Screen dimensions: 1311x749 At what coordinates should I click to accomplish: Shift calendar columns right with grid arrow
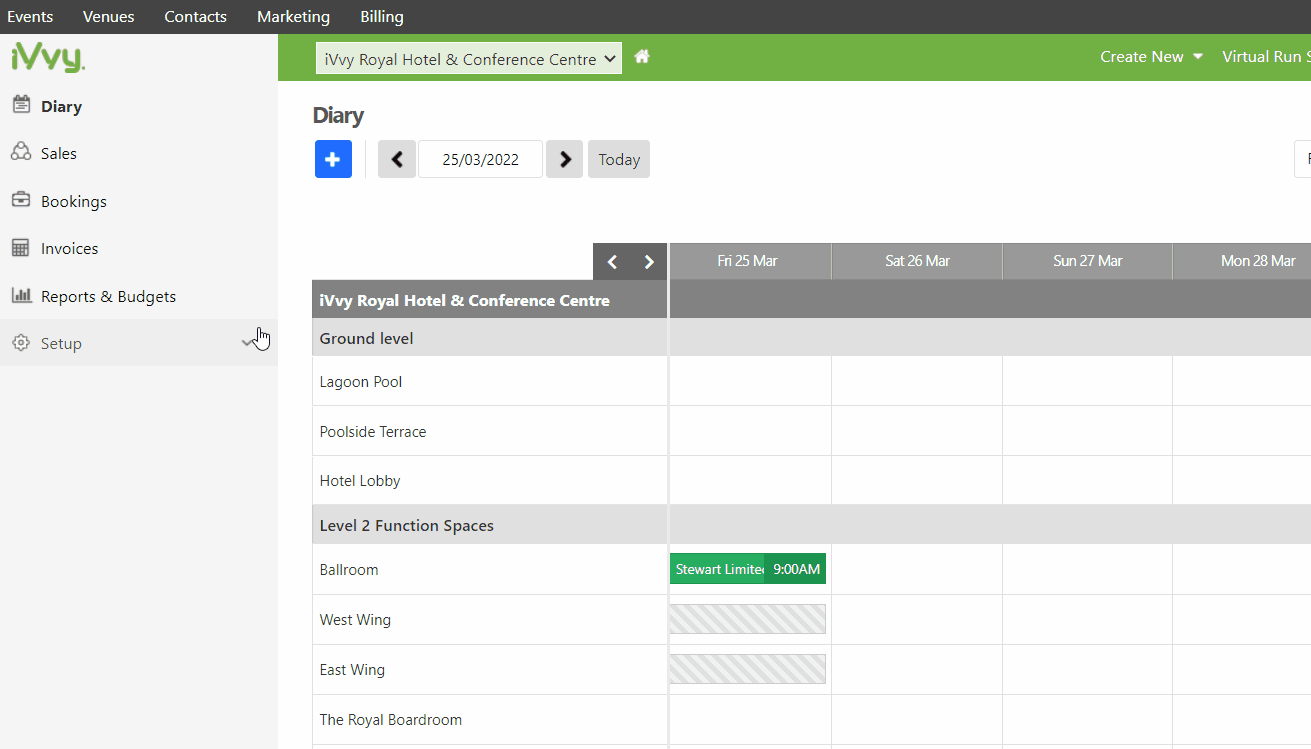click(x=649, y=262)
